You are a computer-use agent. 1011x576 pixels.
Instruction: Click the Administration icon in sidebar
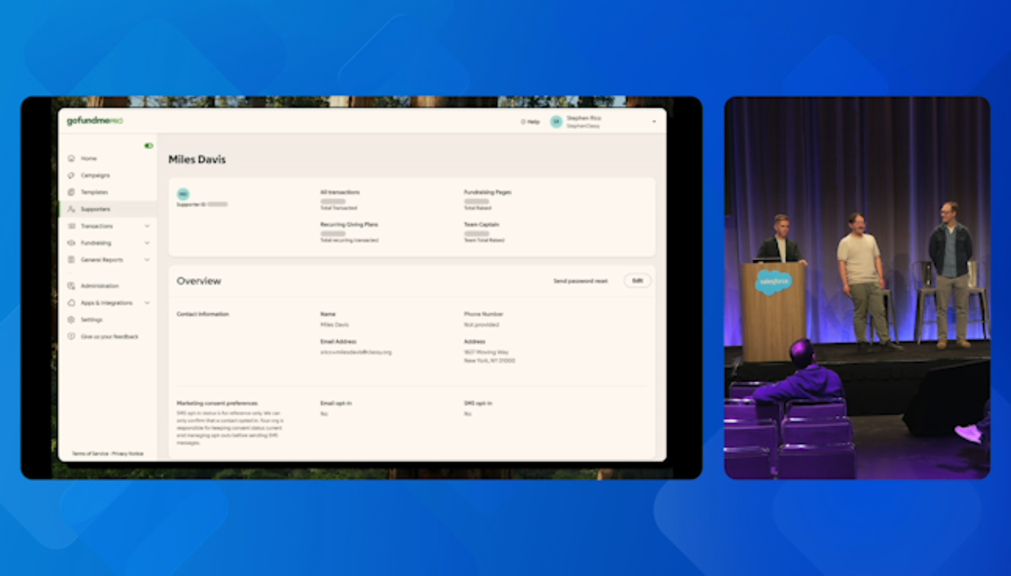71,286
